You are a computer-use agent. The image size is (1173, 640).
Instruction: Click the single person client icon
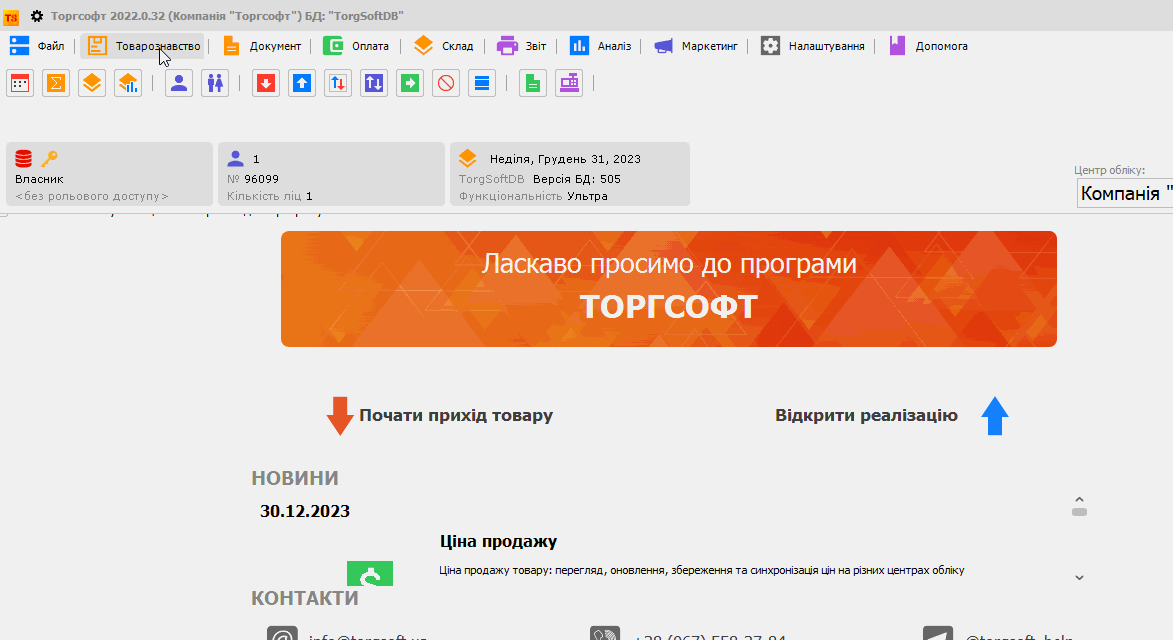[x=178, y=83]
